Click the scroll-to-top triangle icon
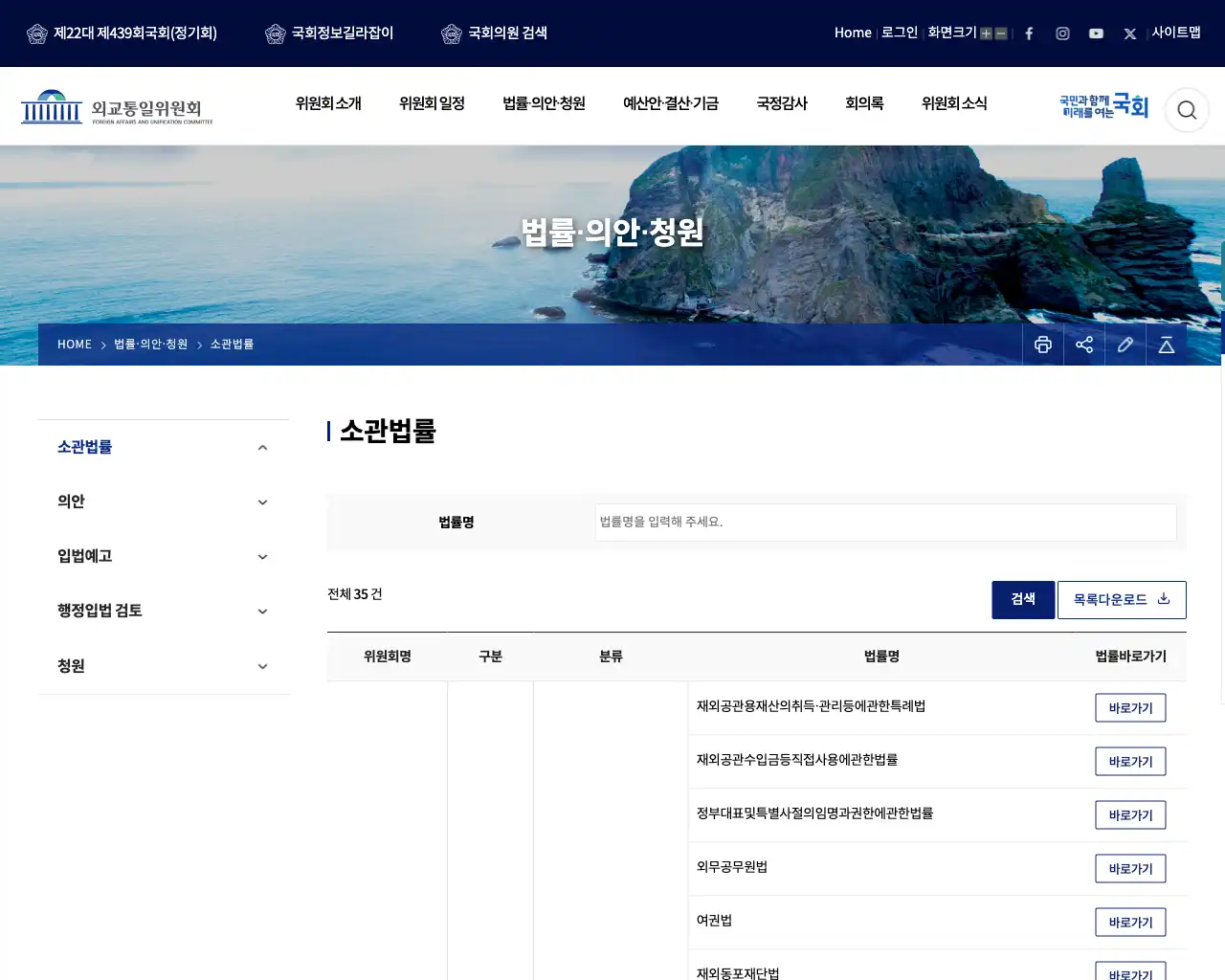Viewport: 1225px width, 980px height. click(x=1167, y=345)
